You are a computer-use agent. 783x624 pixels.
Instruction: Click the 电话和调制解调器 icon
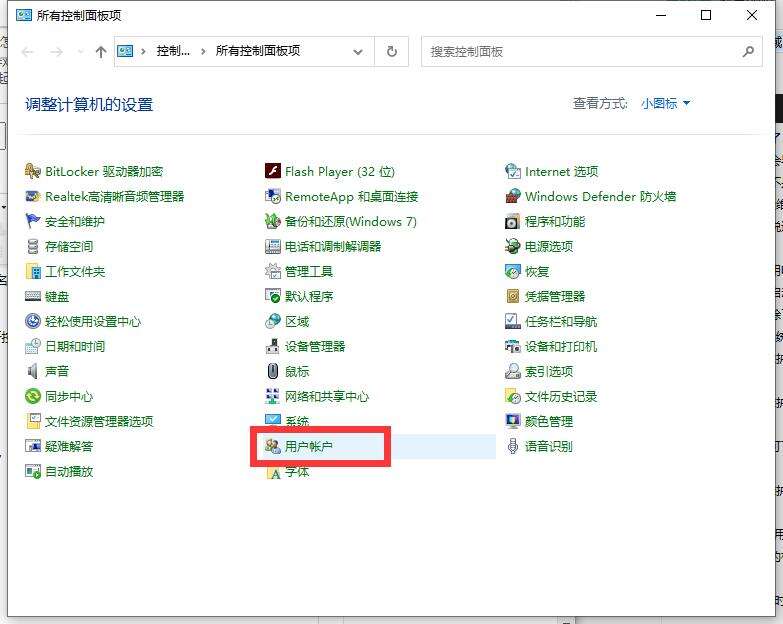click(273, 247)
